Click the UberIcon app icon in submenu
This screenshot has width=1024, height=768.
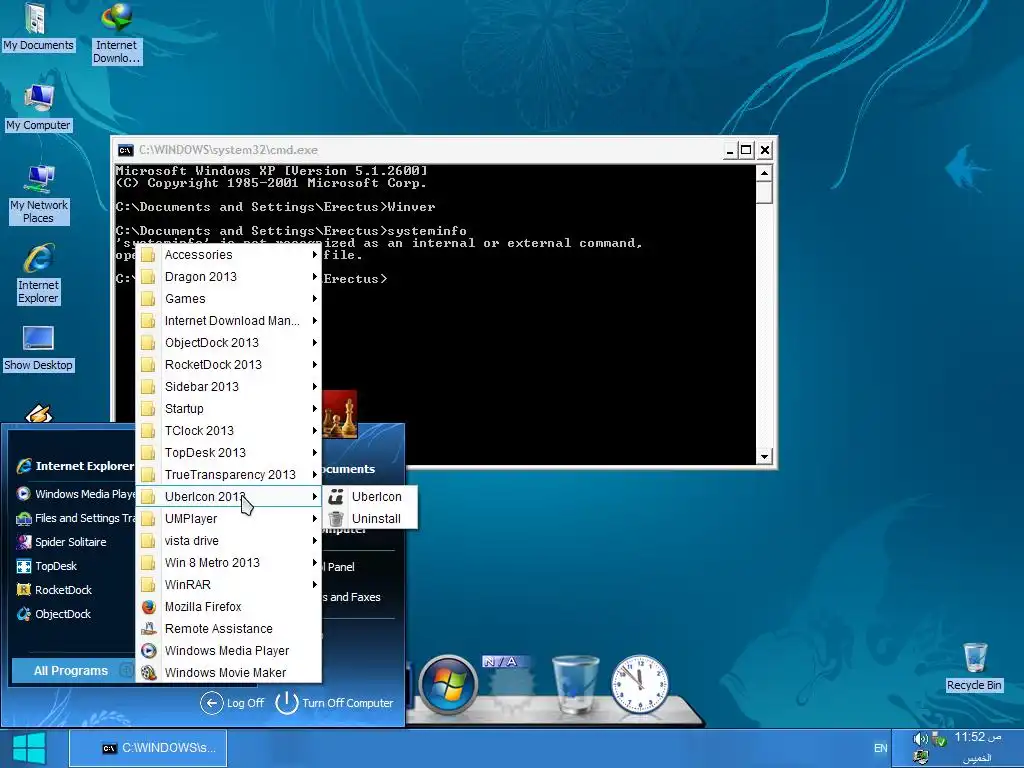336,497
